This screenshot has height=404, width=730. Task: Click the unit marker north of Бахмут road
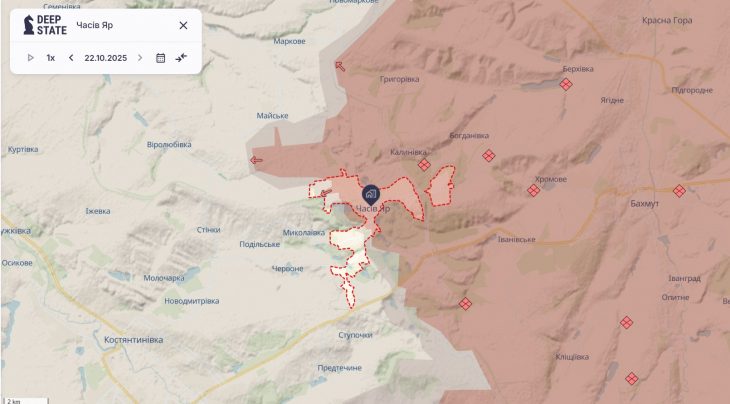tap(679, 191)
